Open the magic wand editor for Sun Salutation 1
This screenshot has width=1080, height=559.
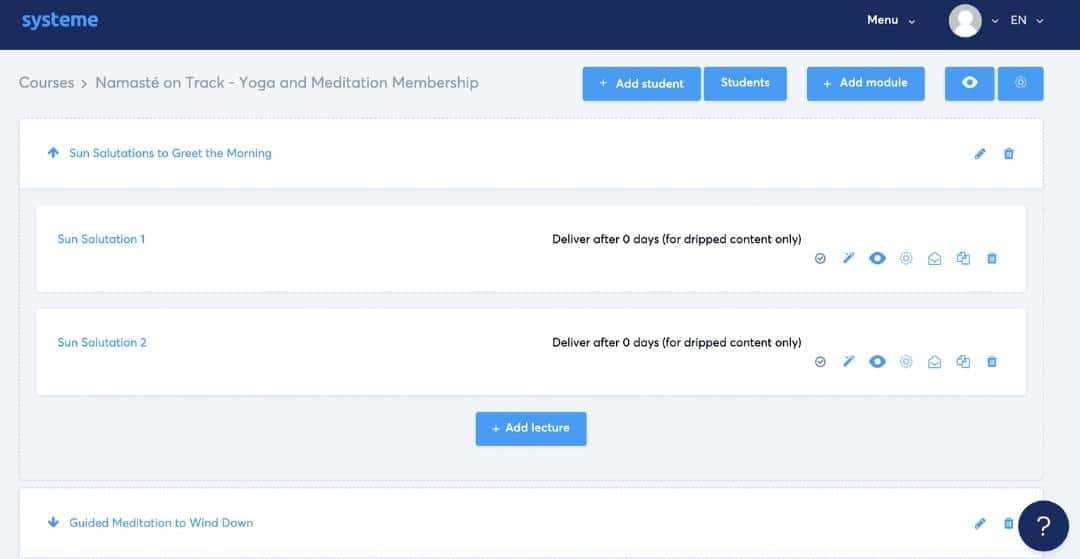click(x=849, y=258)
